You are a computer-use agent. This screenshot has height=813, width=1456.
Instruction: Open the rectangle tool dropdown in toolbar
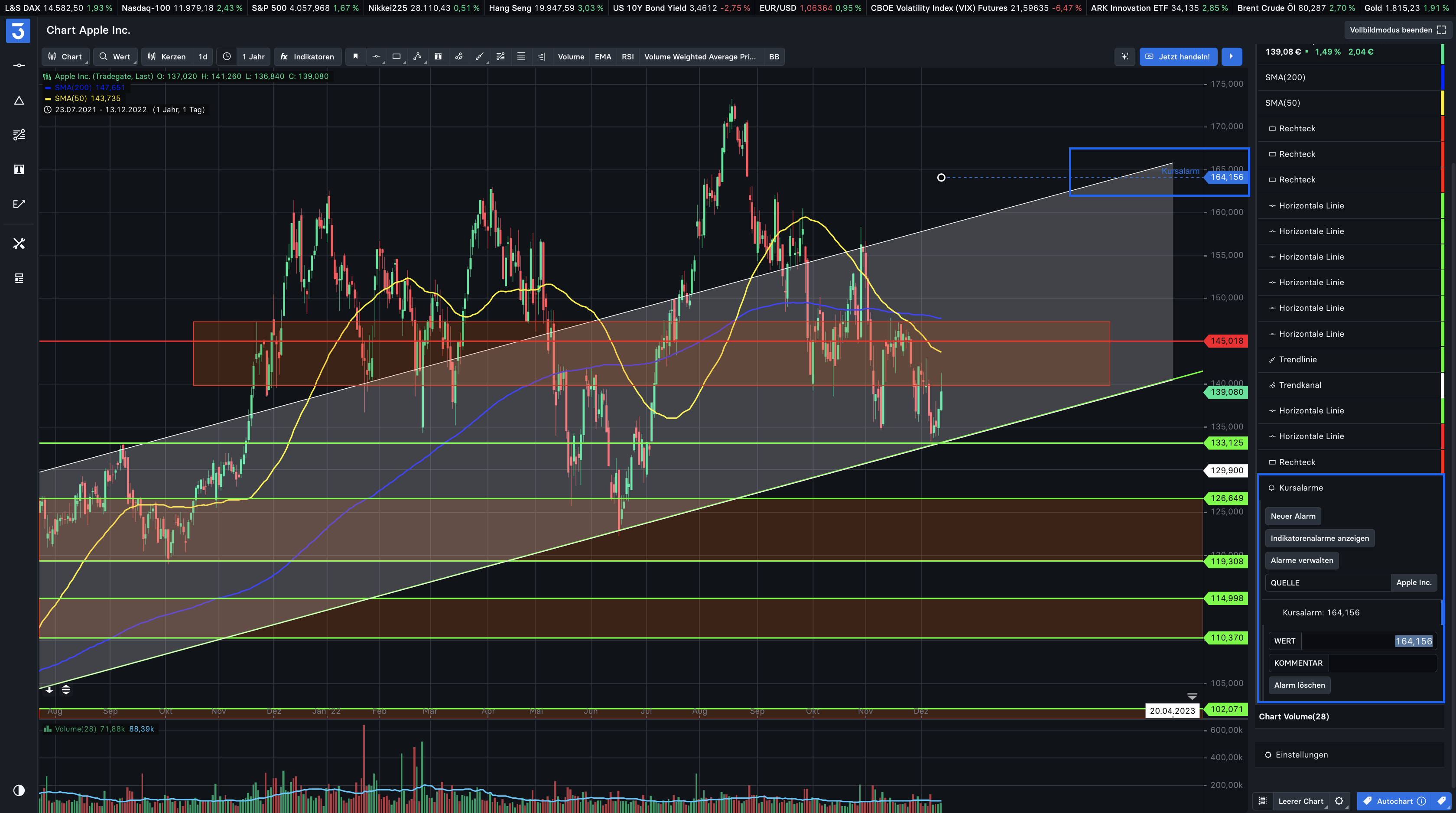pyautogui.click(x=397, y=56)
